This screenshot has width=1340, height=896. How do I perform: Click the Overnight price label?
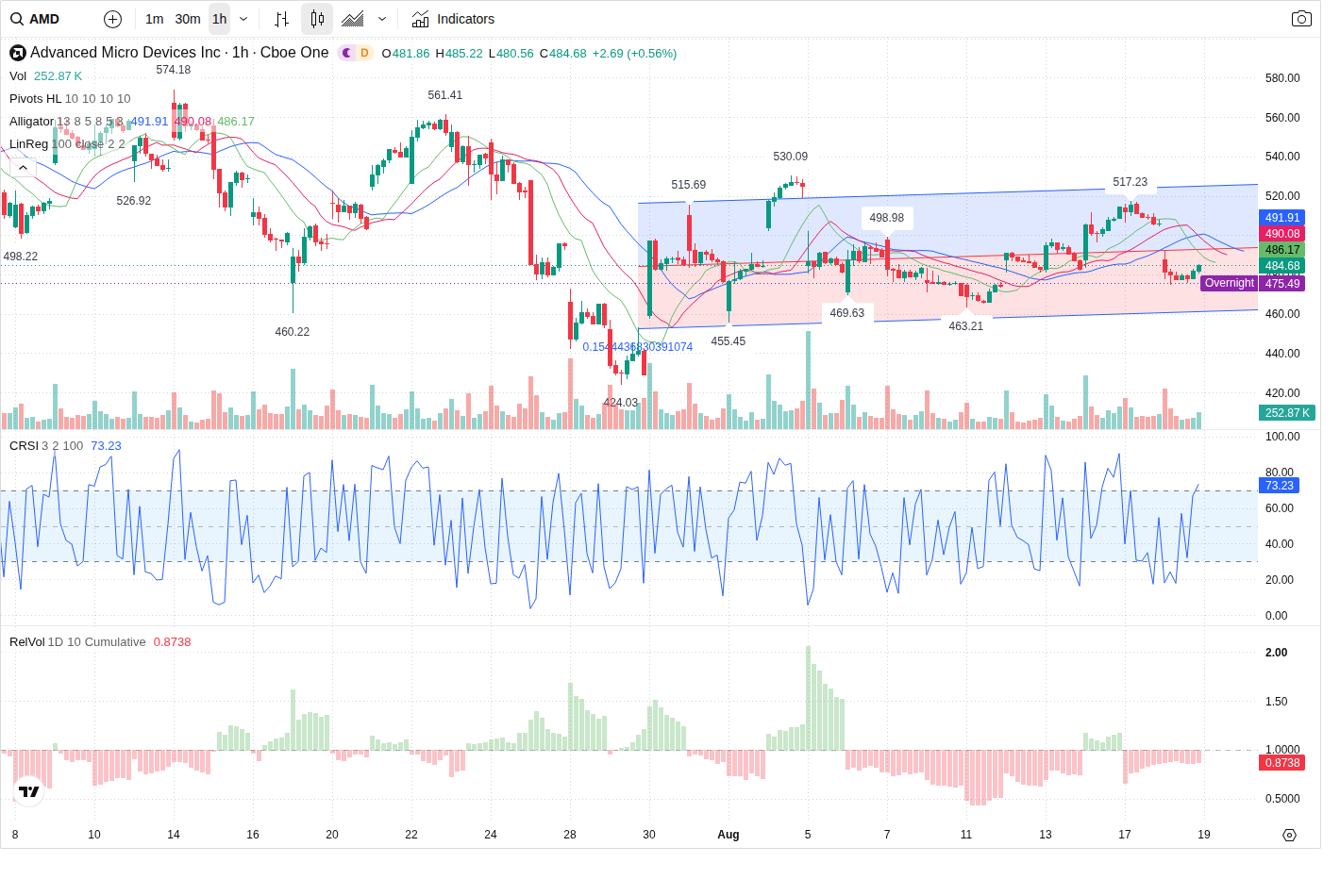[1229, 283]
